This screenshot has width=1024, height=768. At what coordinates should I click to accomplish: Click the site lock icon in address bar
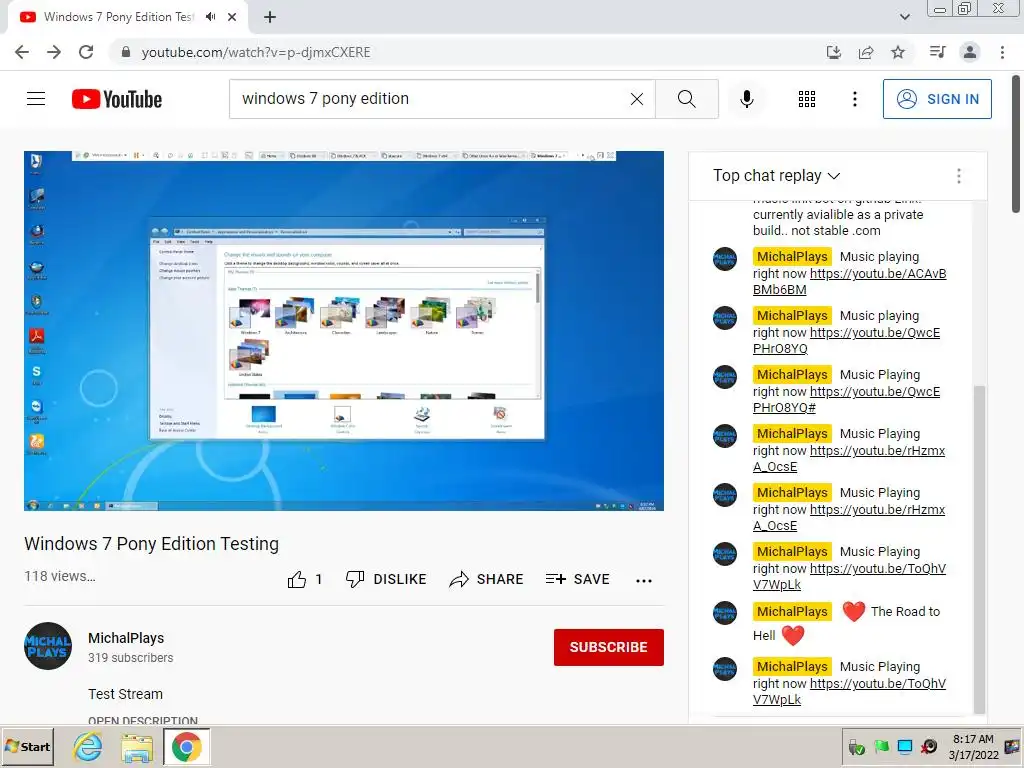[125, 52]
